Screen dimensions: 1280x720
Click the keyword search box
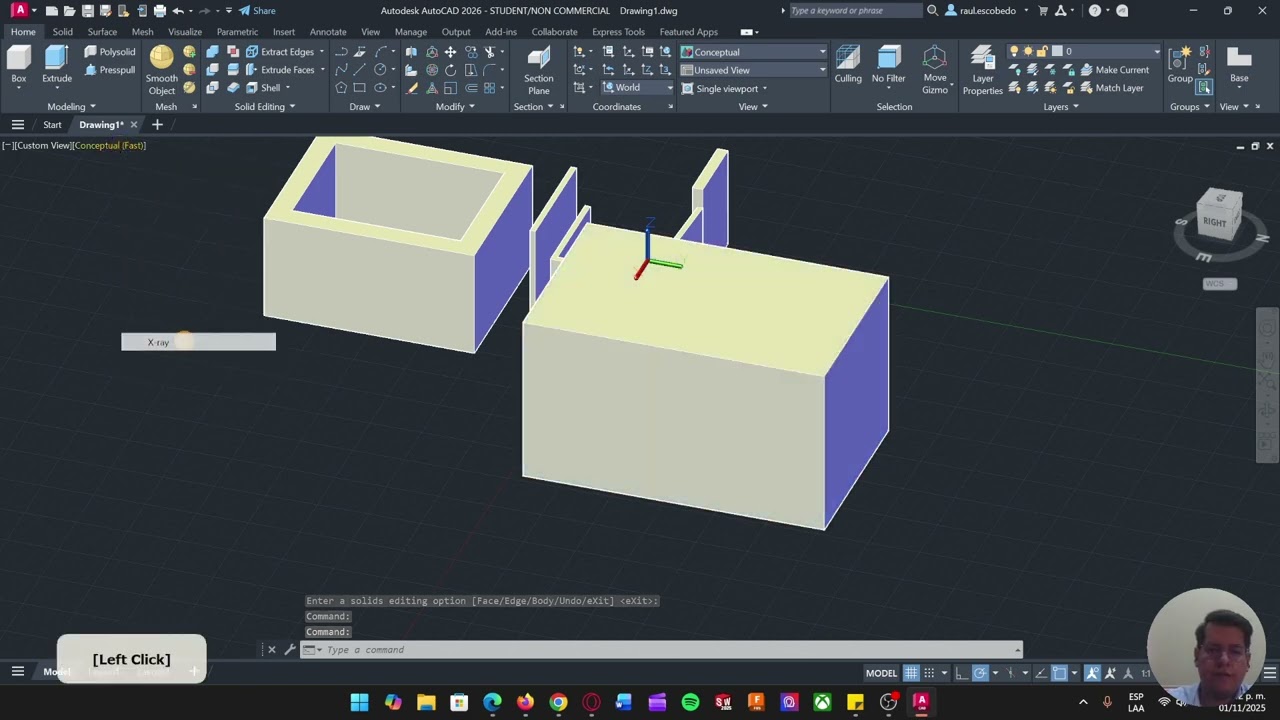click(x=855, y=11)
